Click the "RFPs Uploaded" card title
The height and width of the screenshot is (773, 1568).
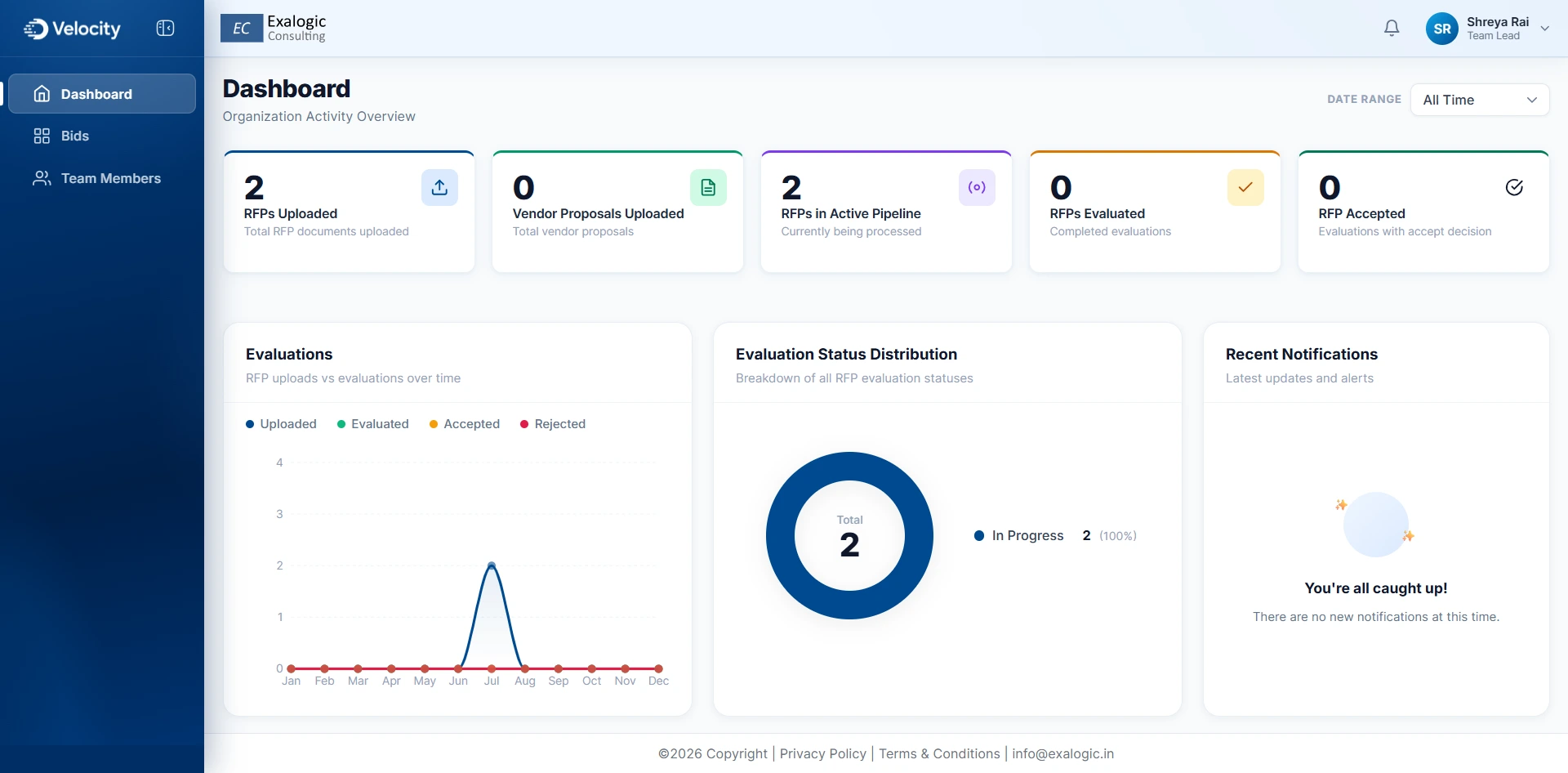click(x=291, y=213)
